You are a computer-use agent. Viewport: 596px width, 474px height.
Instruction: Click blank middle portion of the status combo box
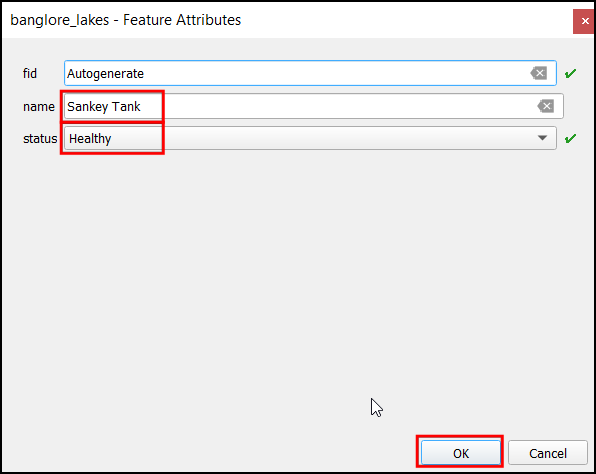323,138
